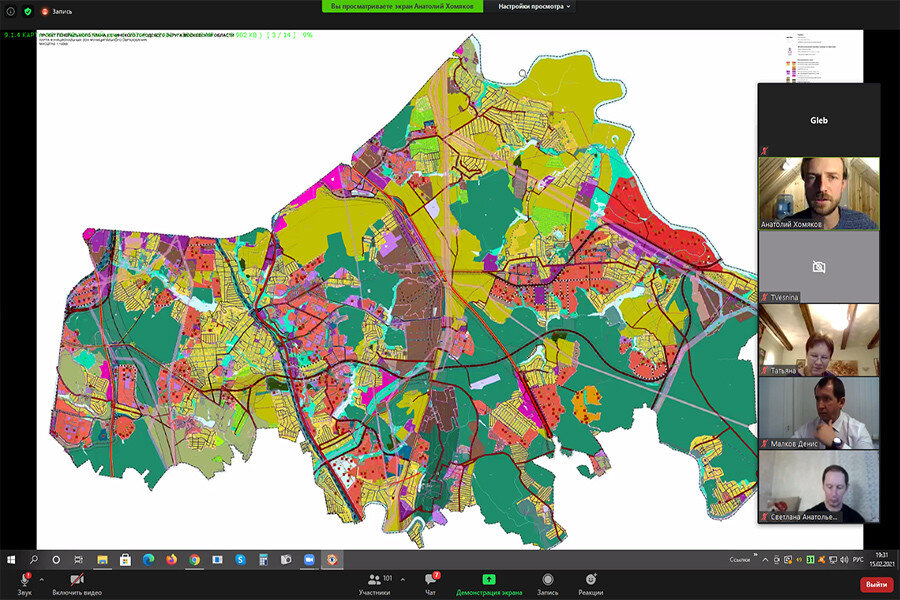The image size is (900, 600).
Task: Switch to image viewer app in taskbar
Action: click(332, 559)
